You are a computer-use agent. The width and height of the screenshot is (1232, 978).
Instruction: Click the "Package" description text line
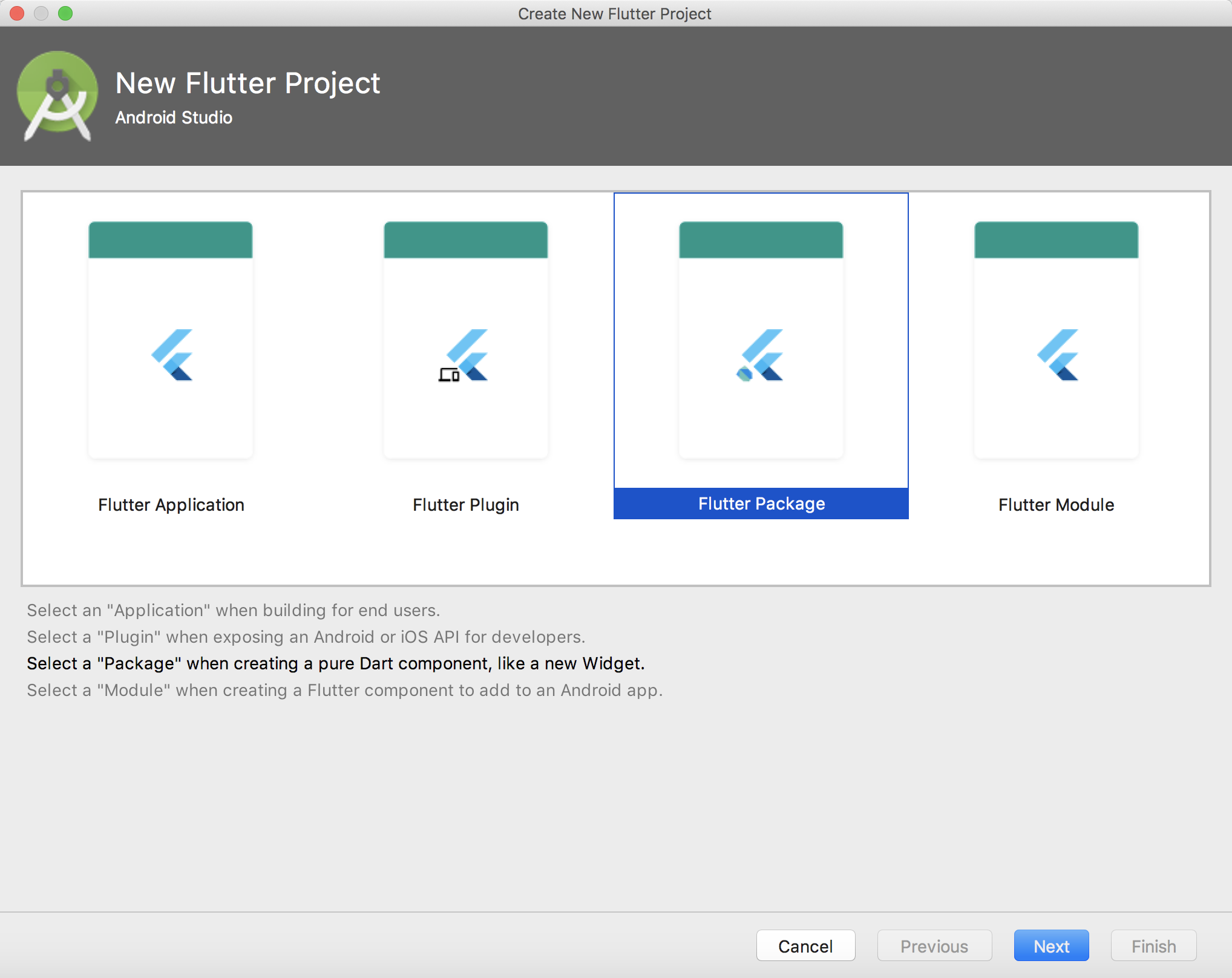click(336, 664)
